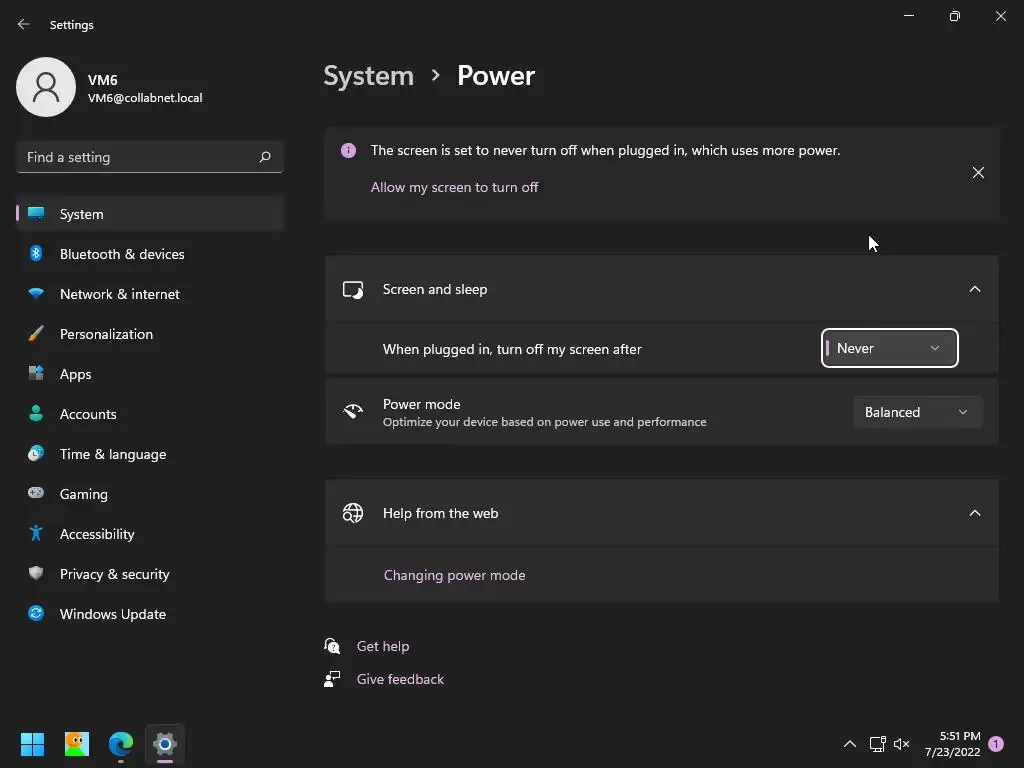Show hidden system tray icons
This screenshot has height=768, width=1024.
[850, 744]
